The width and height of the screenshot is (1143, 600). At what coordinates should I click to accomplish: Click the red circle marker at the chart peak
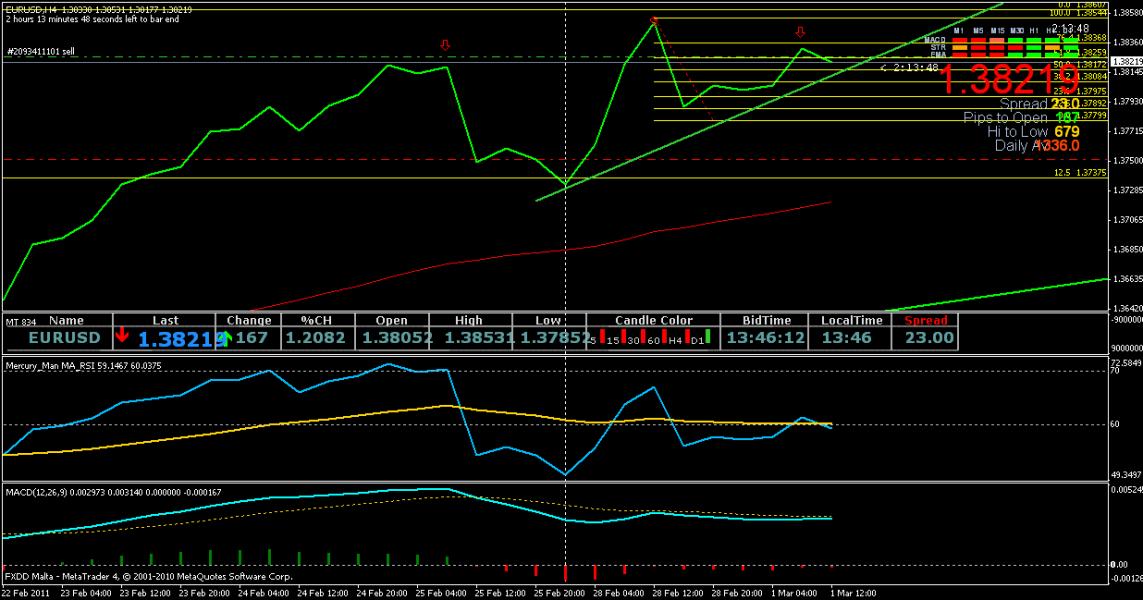click(653, 20)
